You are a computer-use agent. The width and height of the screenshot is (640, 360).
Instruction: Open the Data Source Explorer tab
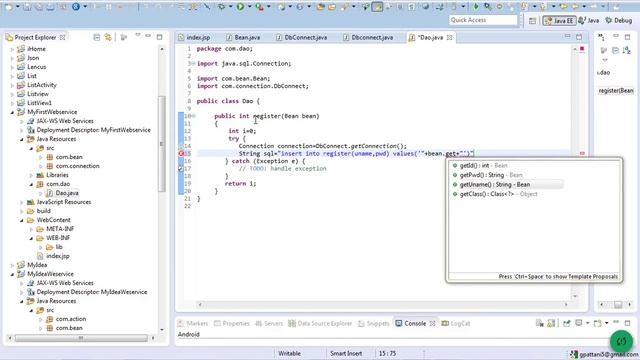click(x=320, y=323)
